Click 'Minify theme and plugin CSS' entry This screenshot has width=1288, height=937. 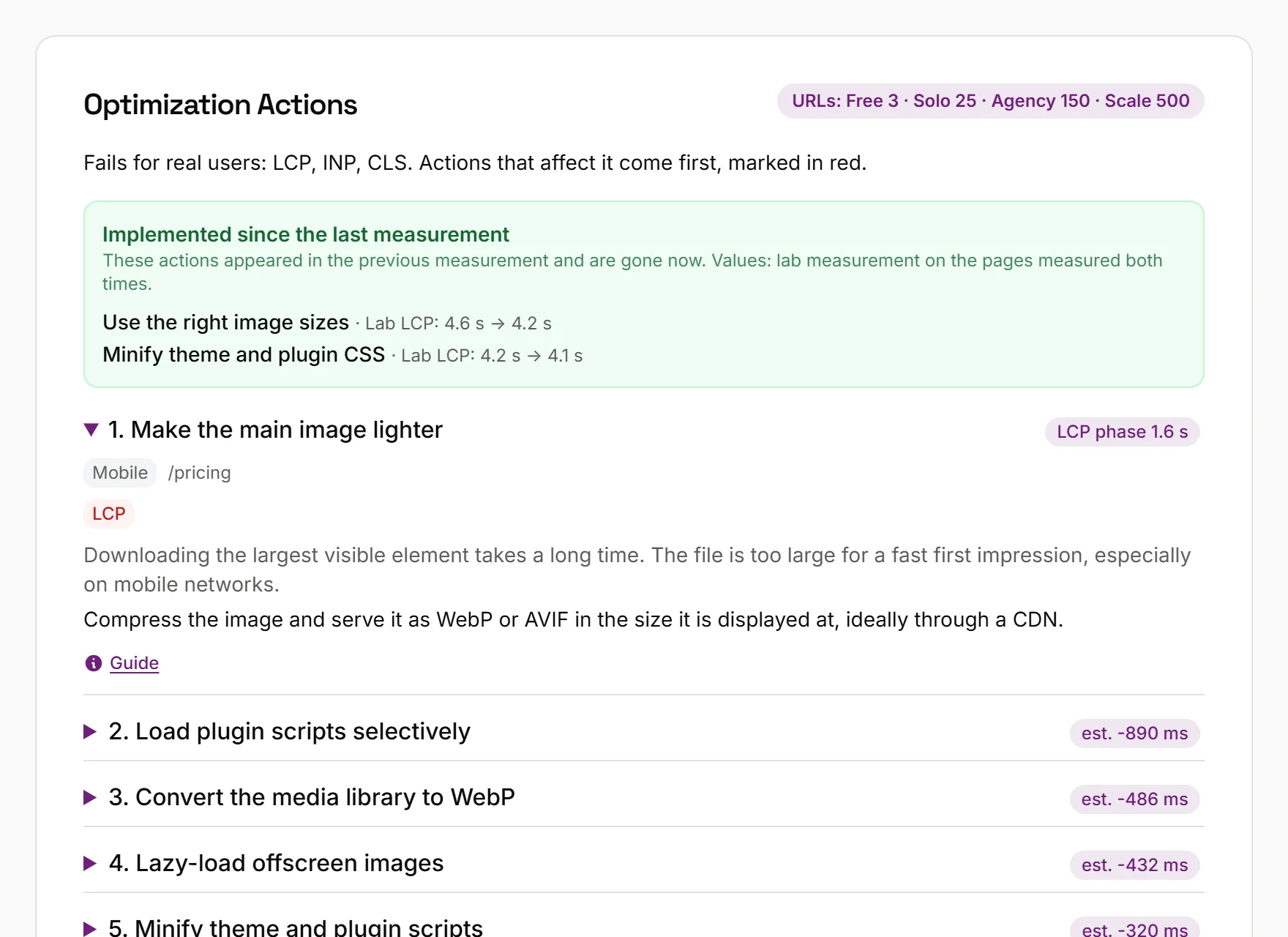[x=244, y=355]
